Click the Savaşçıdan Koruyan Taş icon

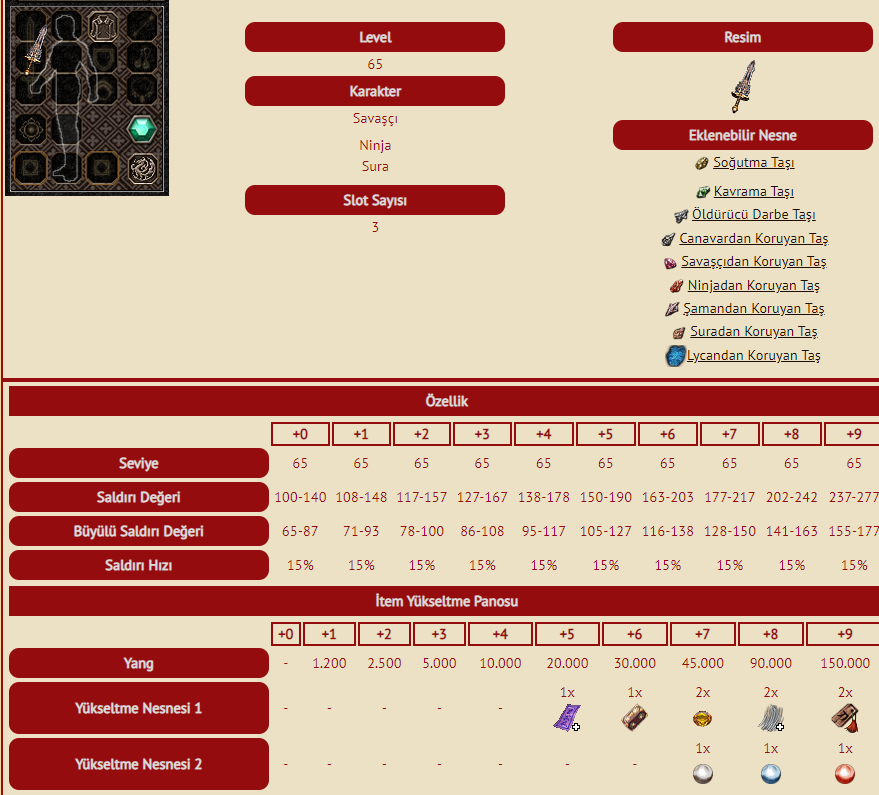click(x=670, y=262)
